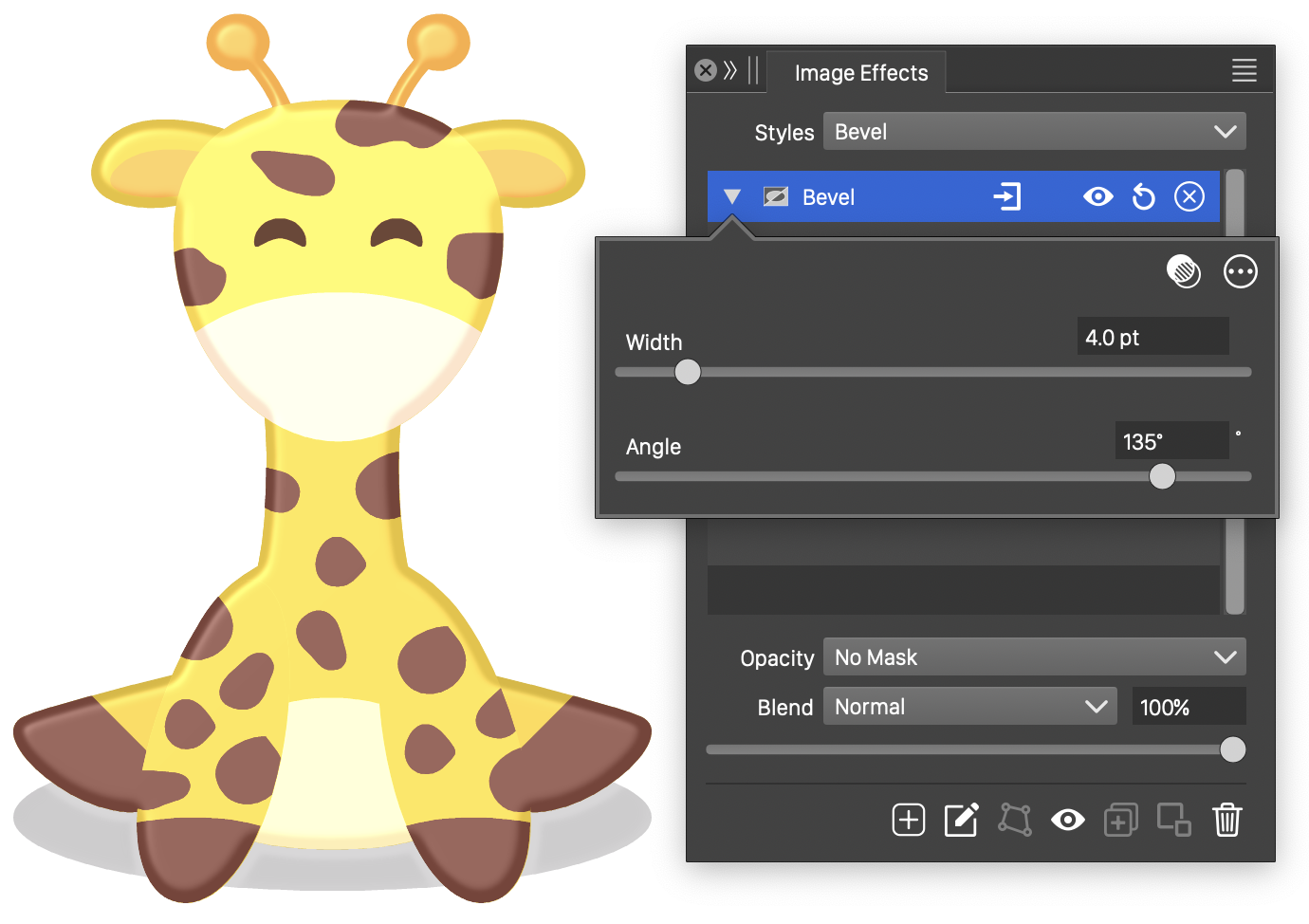Viewport: 1309px width, 924px height.
Task: Open the three-dots more options button
Action: point(1240,272)
